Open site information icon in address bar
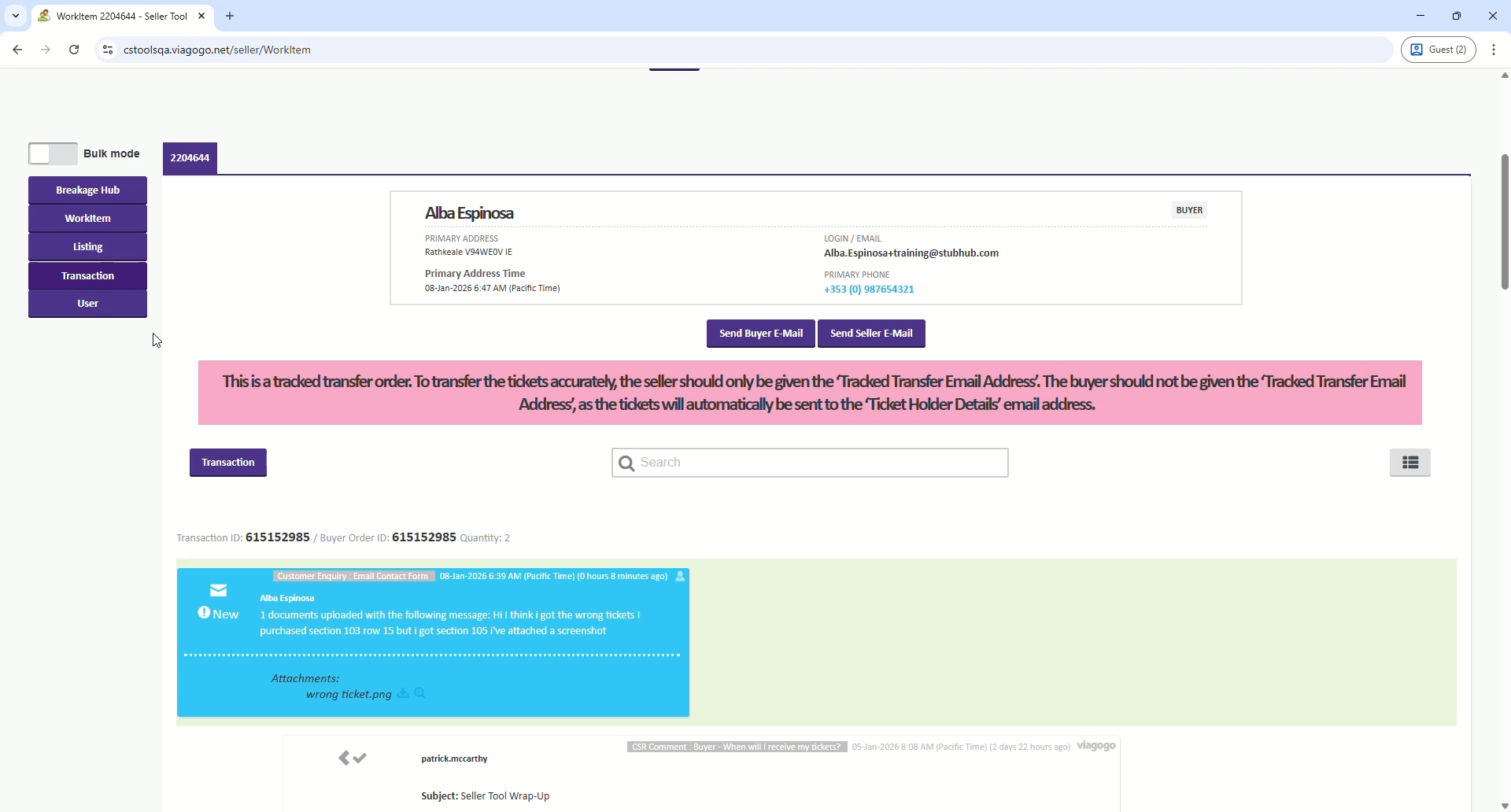 tap(108, 50)
